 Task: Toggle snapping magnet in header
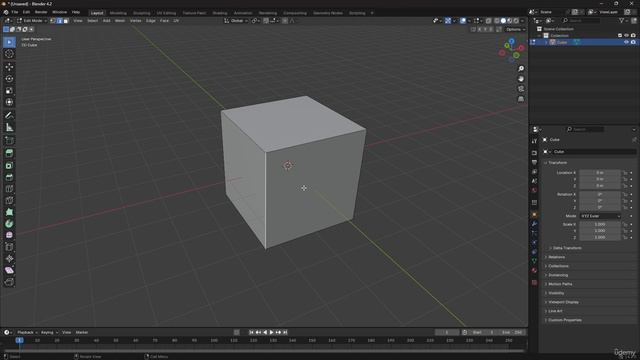tap(266, 21)
